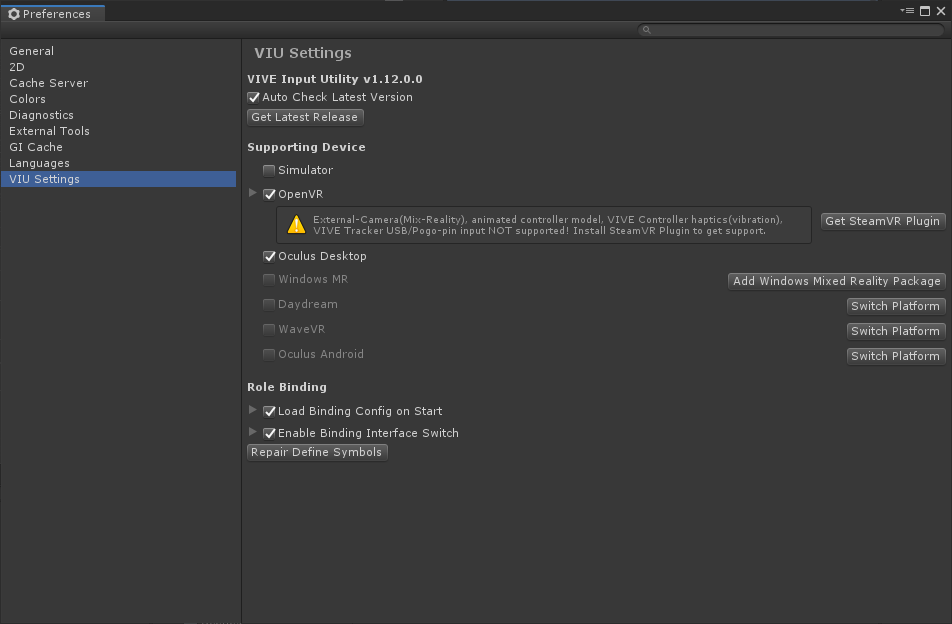Click Add Windows Mixed Reality Package

click(x=837, y=281)
